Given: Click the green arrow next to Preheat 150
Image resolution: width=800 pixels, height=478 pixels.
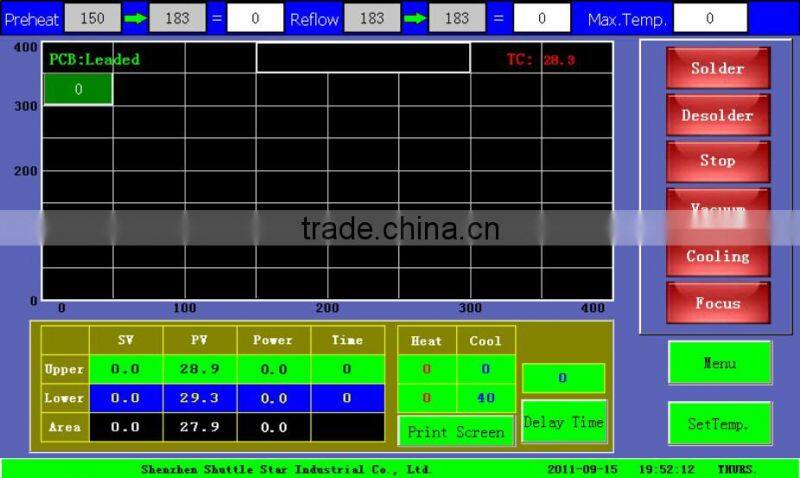Looking at the screenshot, I should 135,18.
